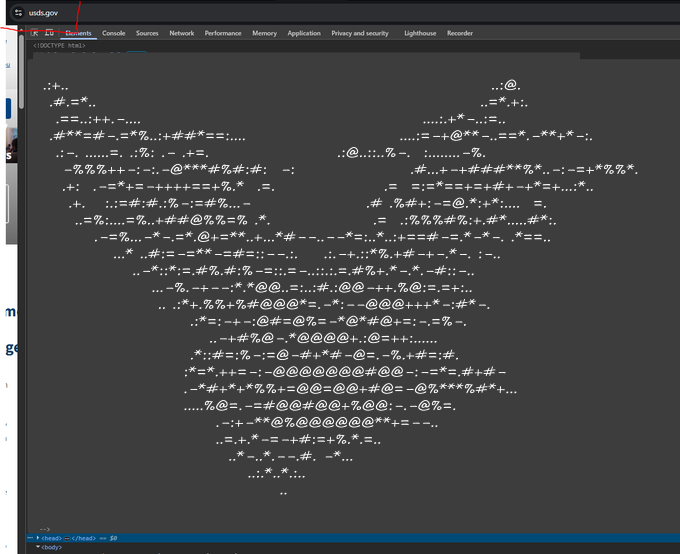
Task: Open the Recorder tab
Action: point(460,33)
